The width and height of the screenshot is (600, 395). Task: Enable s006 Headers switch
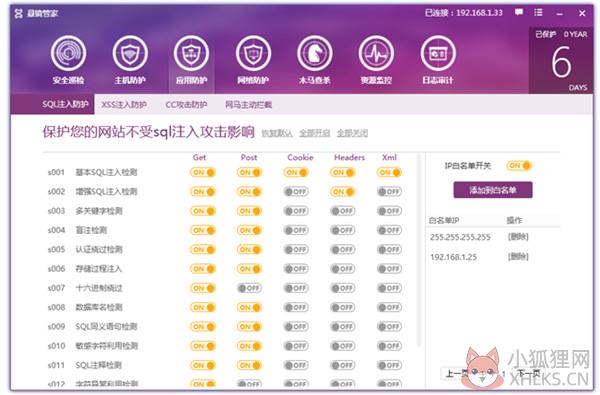(x=342, y=269)
